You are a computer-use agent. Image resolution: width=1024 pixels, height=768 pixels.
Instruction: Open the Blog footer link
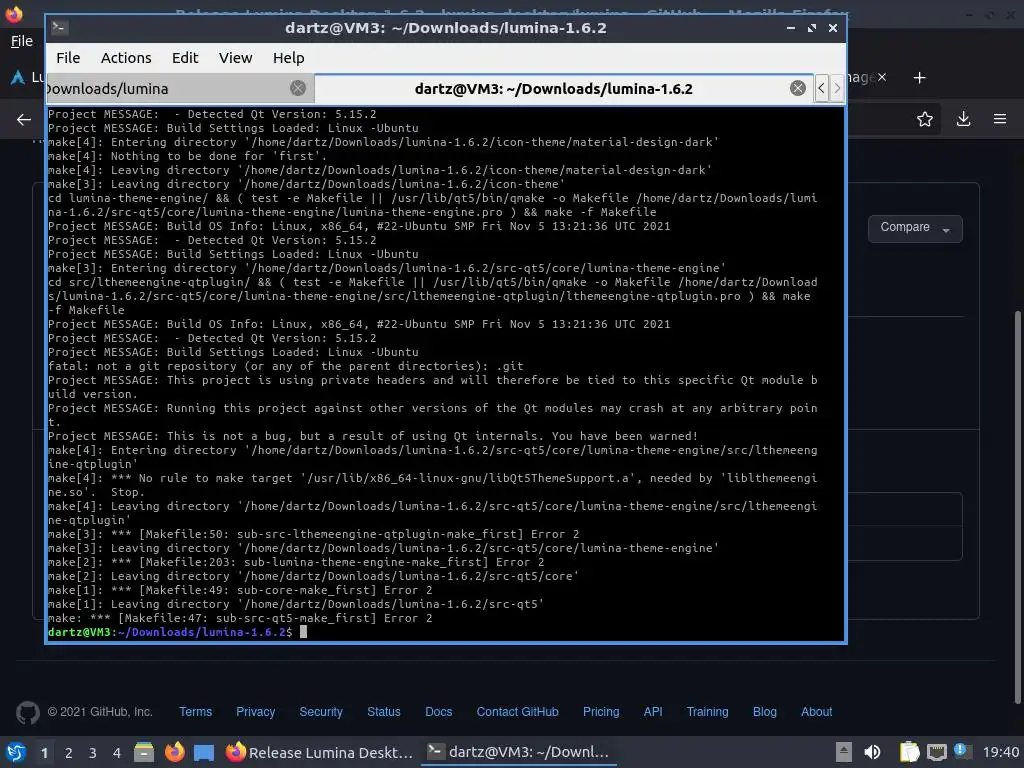point(765,712)
